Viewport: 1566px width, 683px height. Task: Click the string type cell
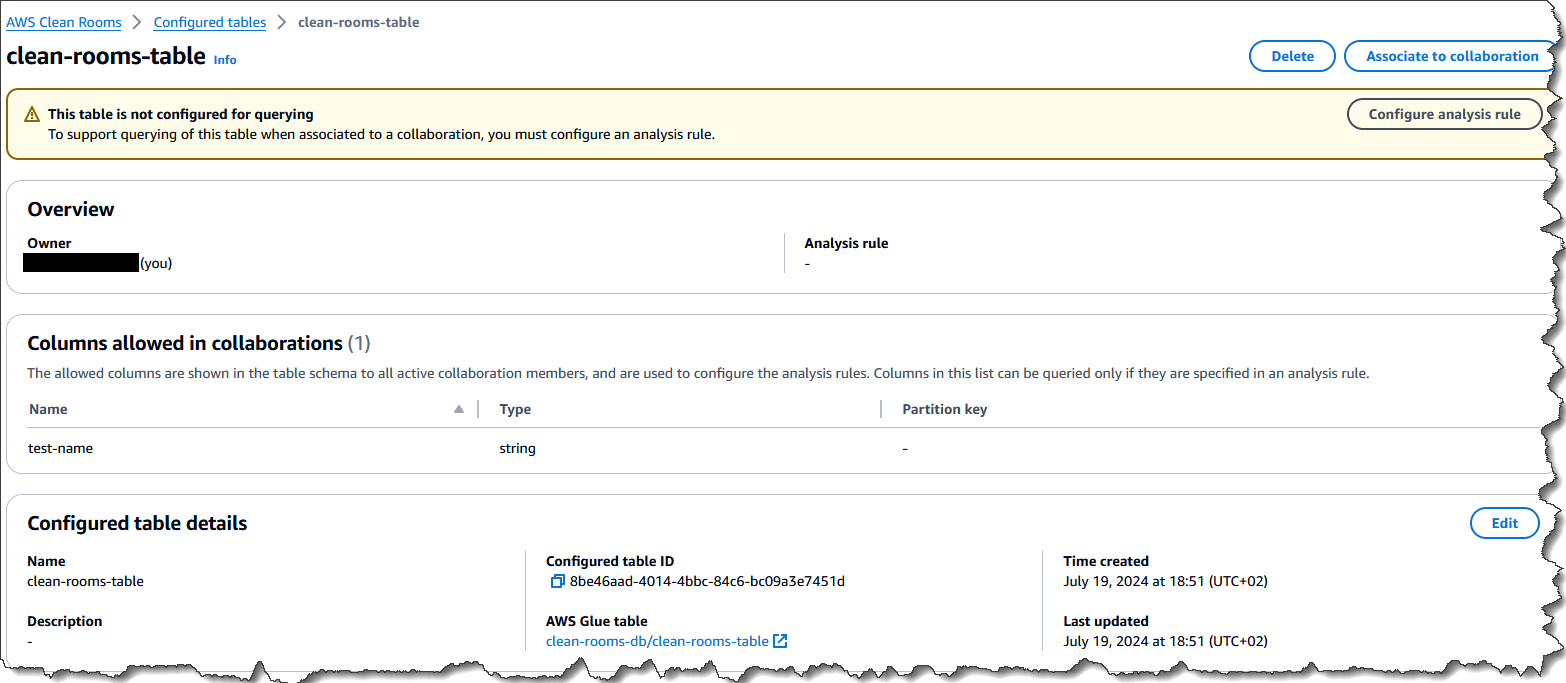point(517,449)
